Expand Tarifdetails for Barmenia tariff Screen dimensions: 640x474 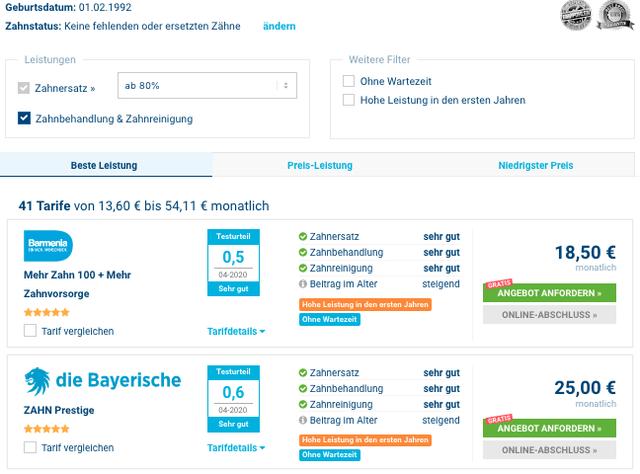236,331
